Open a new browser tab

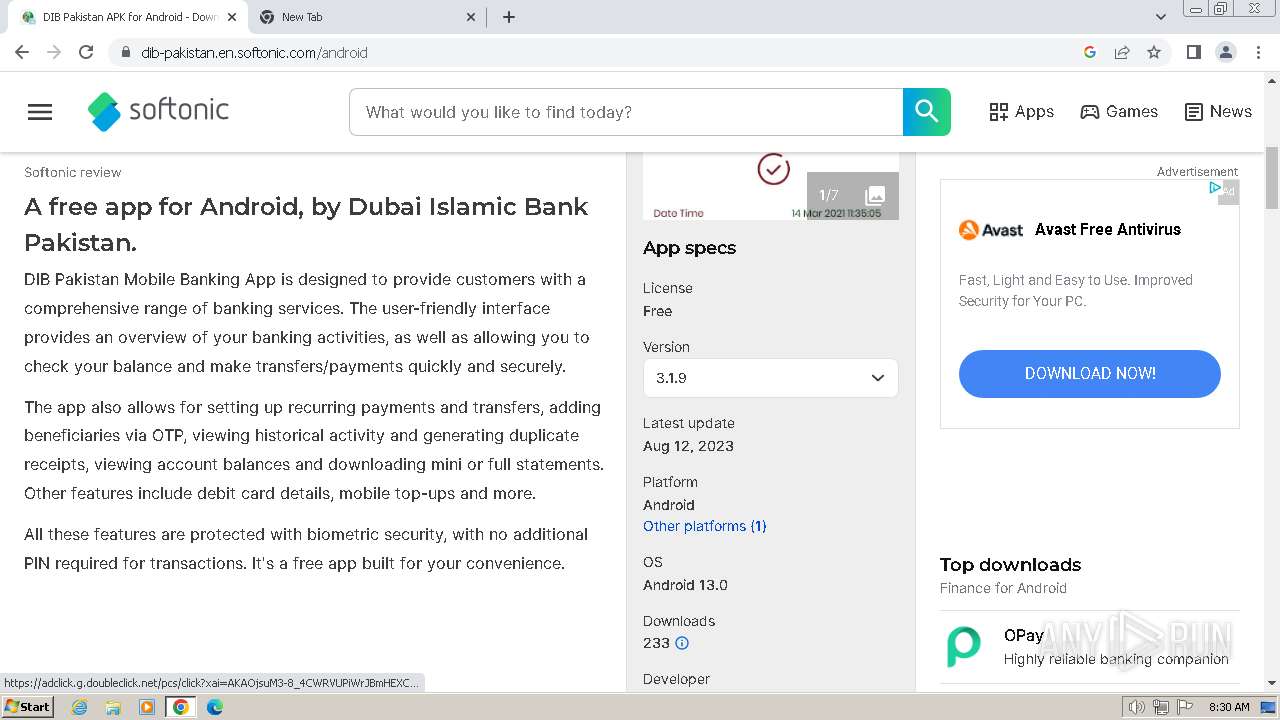[x=509, y=17]
